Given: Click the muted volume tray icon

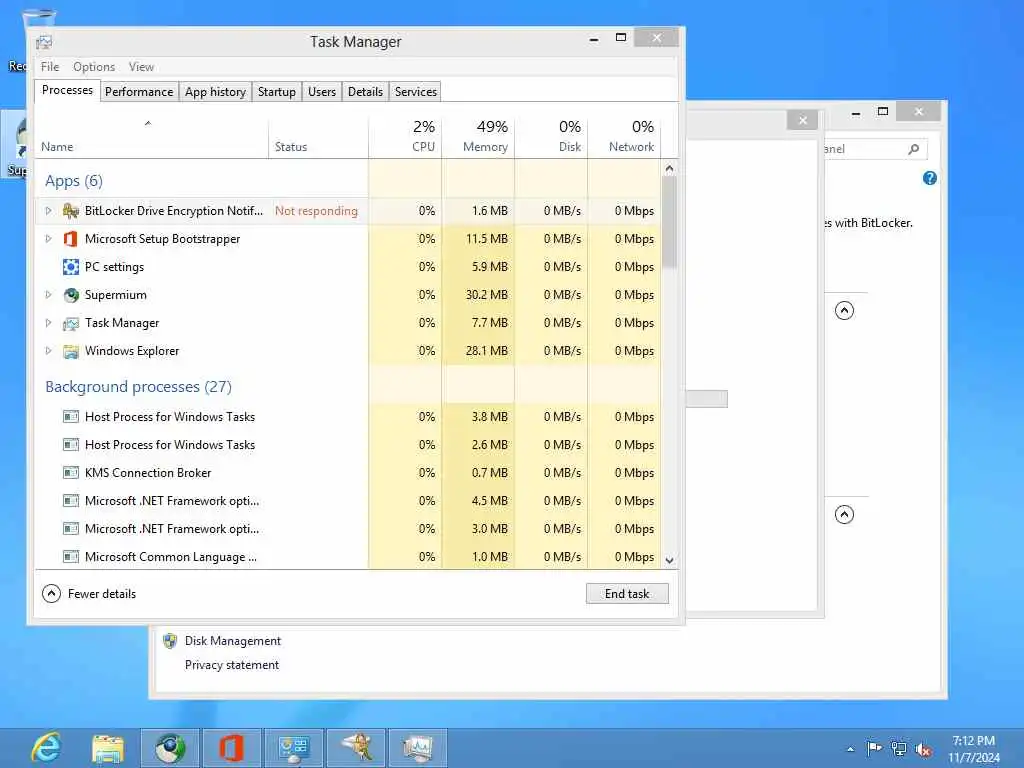Looking at the screenshot, I should coord(923,749).
